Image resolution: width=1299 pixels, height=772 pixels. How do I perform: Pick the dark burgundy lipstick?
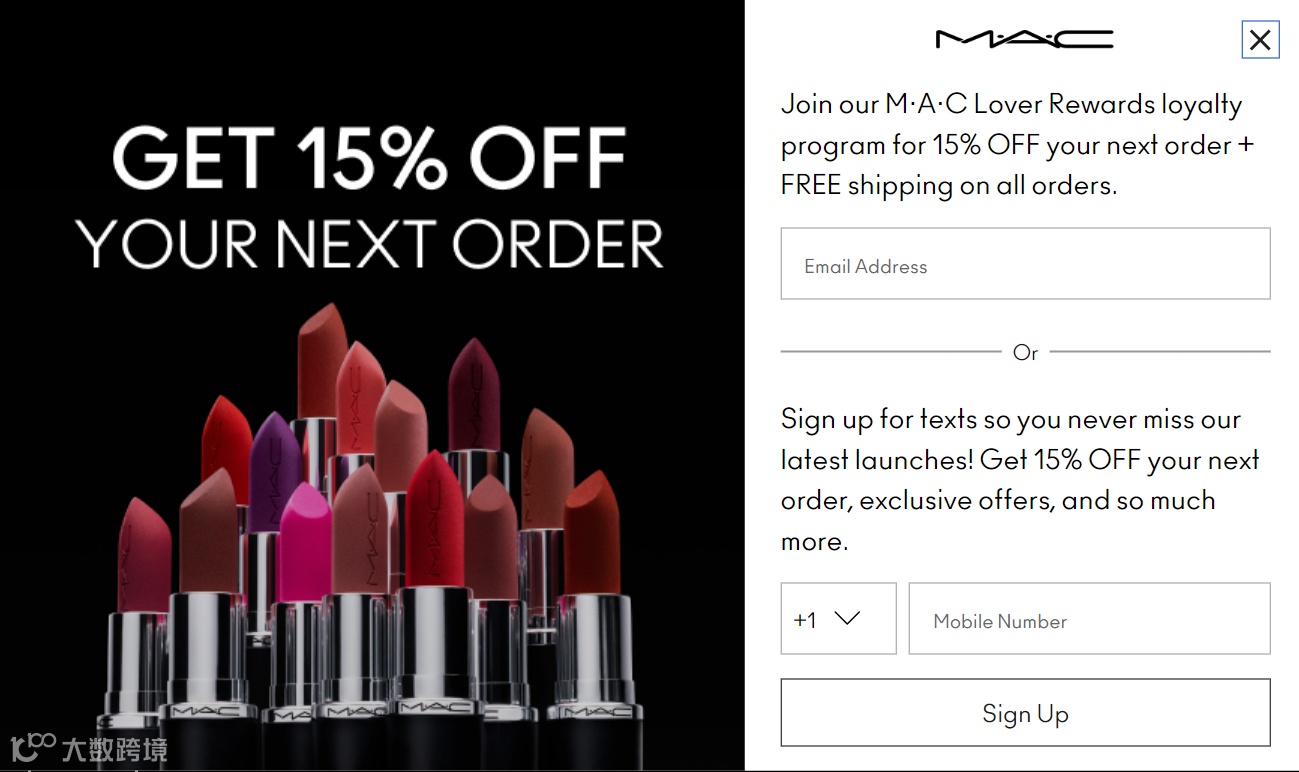point(473,395)
